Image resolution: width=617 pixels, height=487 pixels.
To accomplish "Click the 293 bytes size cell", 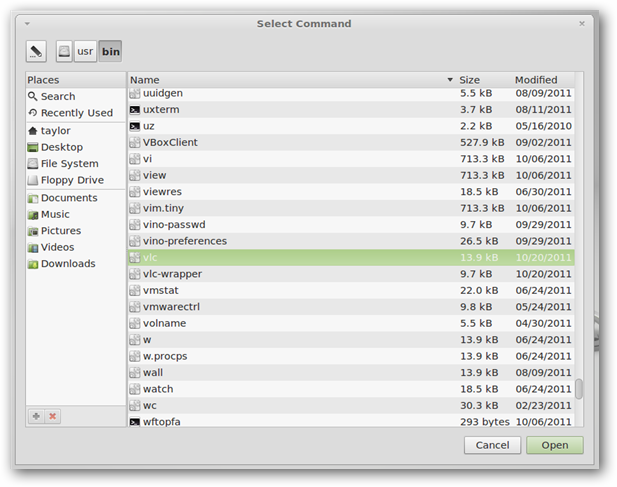I will pyautogui.click(x=485, y=422).
